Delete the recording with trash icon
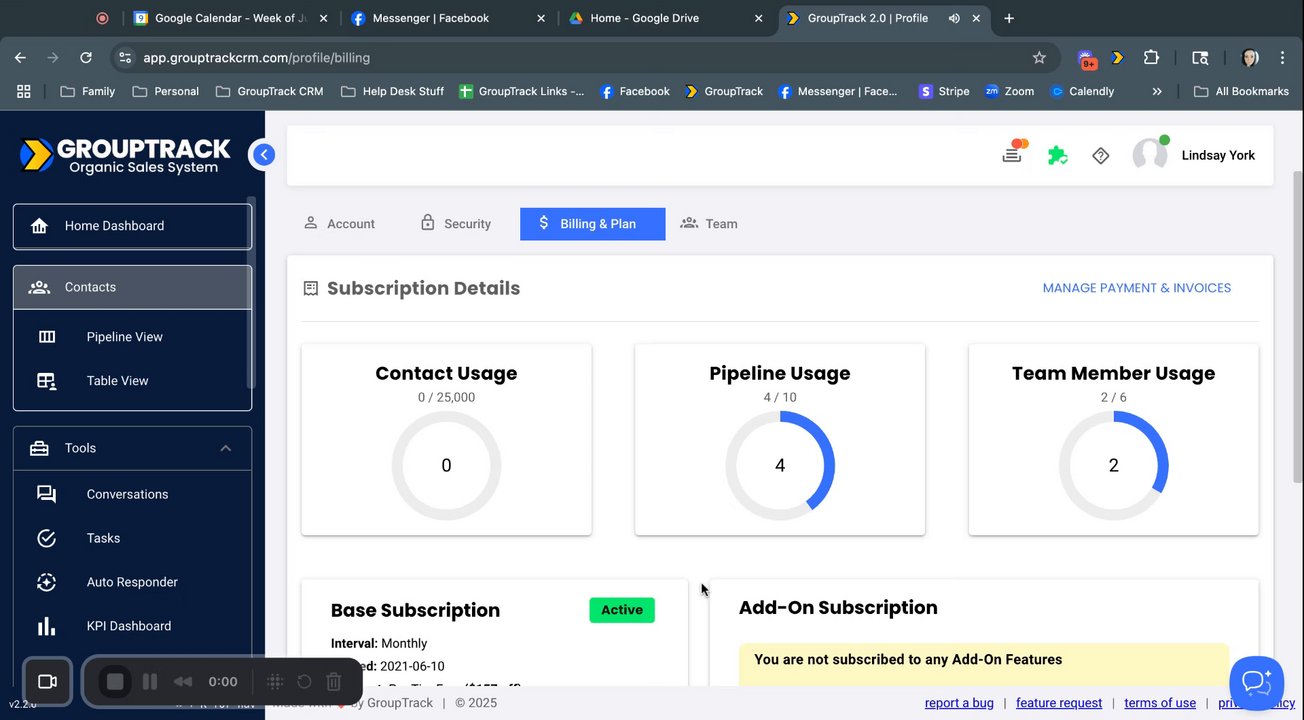This screenshot has width=1304, height=720. [334, 681]
